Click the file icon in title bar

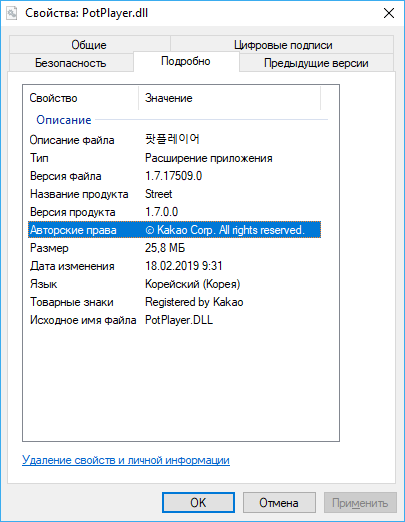pyautogui.click(x=12, y=13)
